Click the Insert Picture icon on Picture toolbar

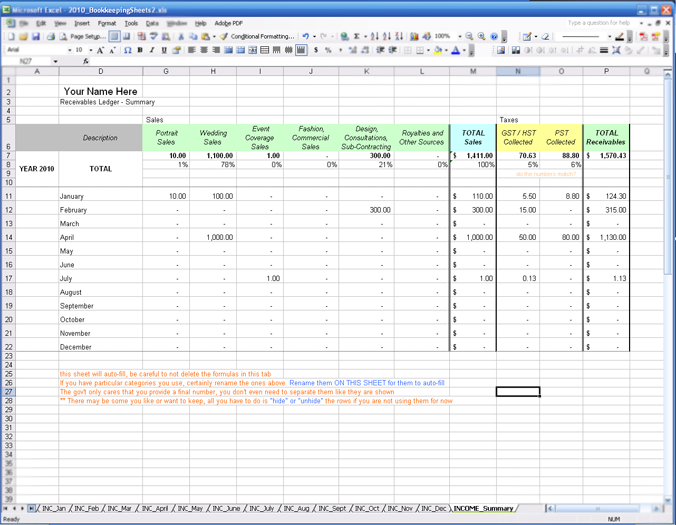tap(501, 50)
